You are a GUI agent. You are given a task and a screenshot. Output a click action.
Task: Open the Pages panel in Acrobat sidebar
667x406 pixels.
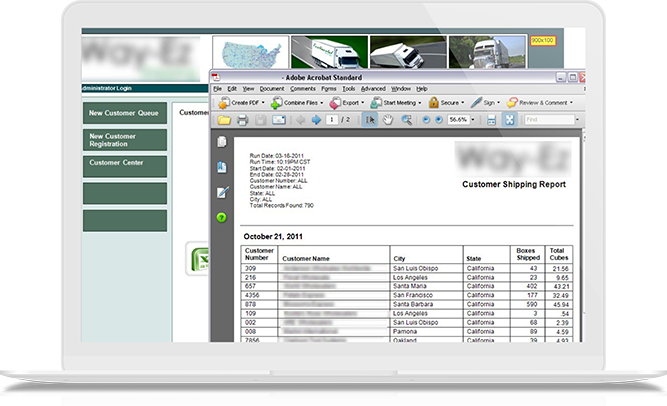(x=222, y=142)
